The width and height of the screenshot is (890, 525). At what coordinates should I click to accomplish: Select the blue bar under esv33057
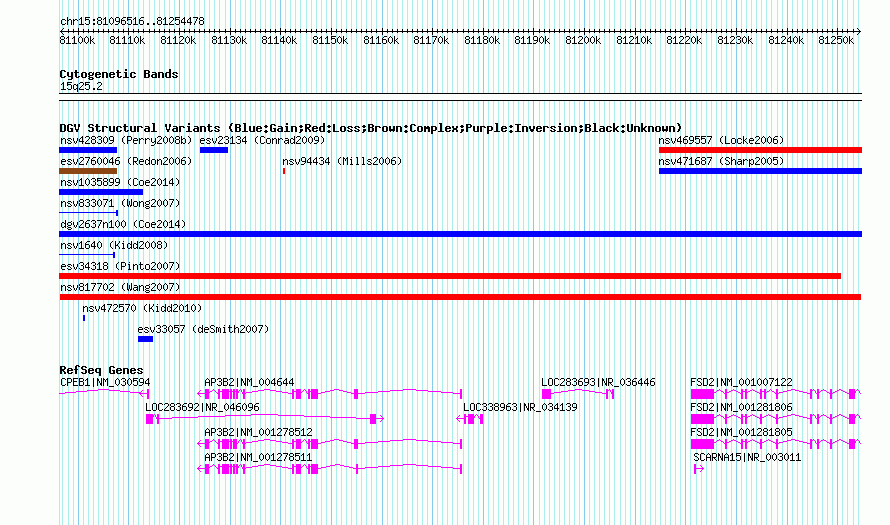pos(145,339)
